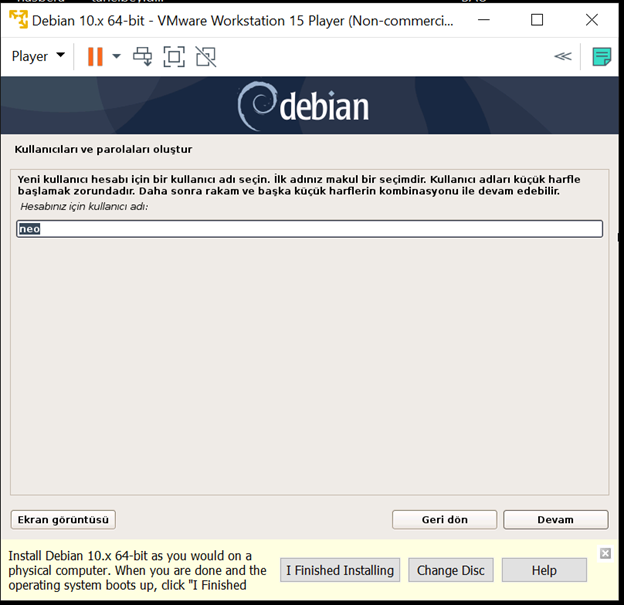Click the "Kullanıcıları ve parolaları oluştur" heading
Viewport: 624px width, 605px height.
[103, 149]
